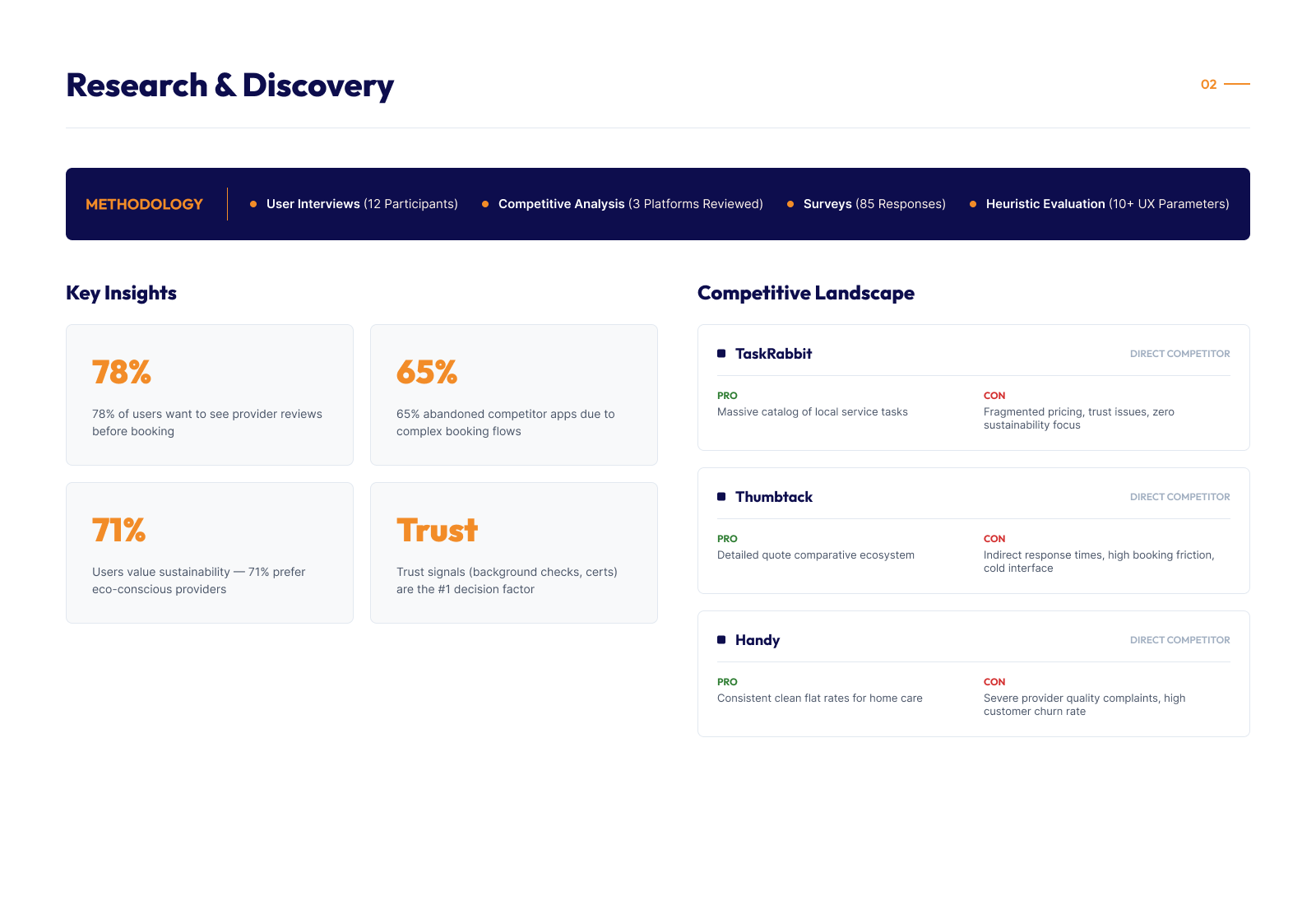Click the CON label in Thumbtack card
Image resolution: width=1316 pixels, height=905 pixels.
(994, 539)
